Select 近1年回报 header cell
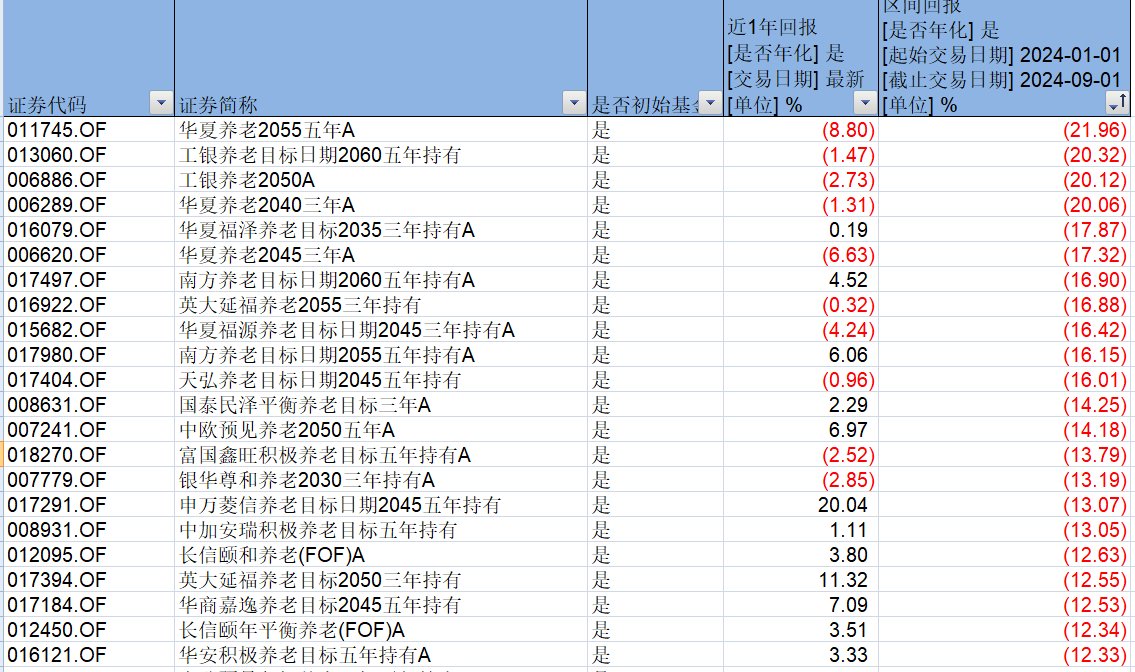1135x672 pixels. 801,58
